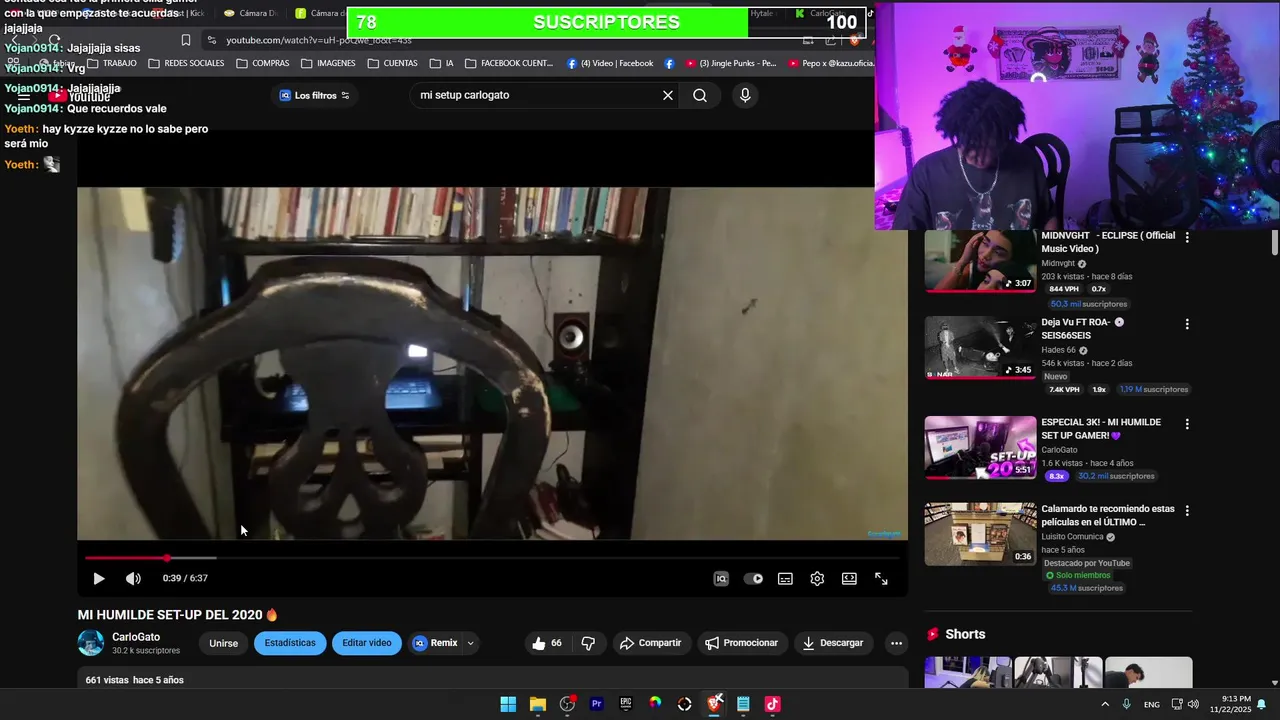
Task: Open the Calamardo te recomiendo video thumbnail
Action: point(980,534)
